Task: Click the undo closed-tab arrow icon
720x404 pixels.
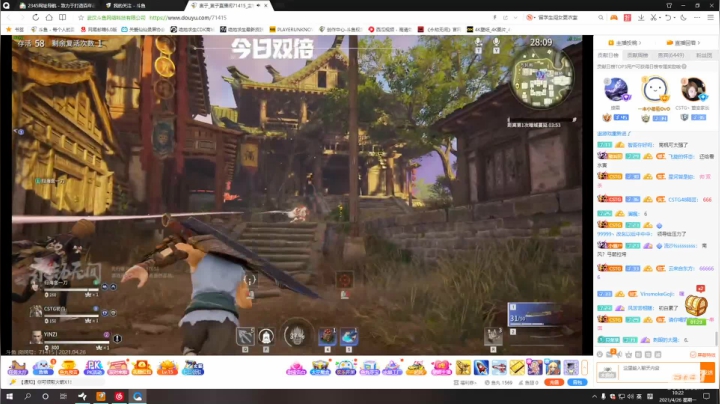Action: pyautogui.click(x=668, y=17)
